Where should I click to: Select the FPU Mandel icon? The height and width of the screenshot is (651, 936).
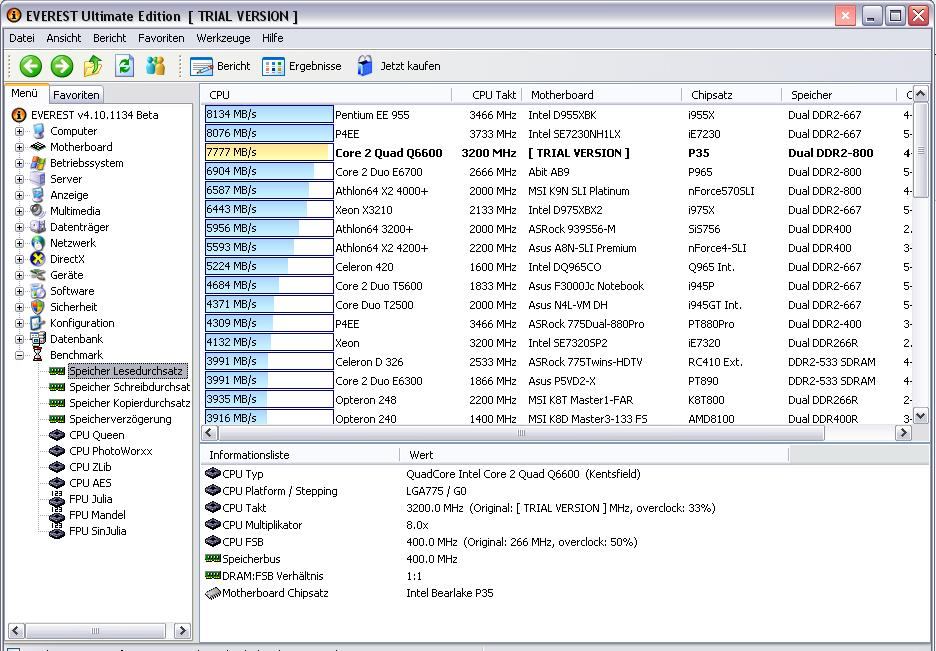point(57,515)
